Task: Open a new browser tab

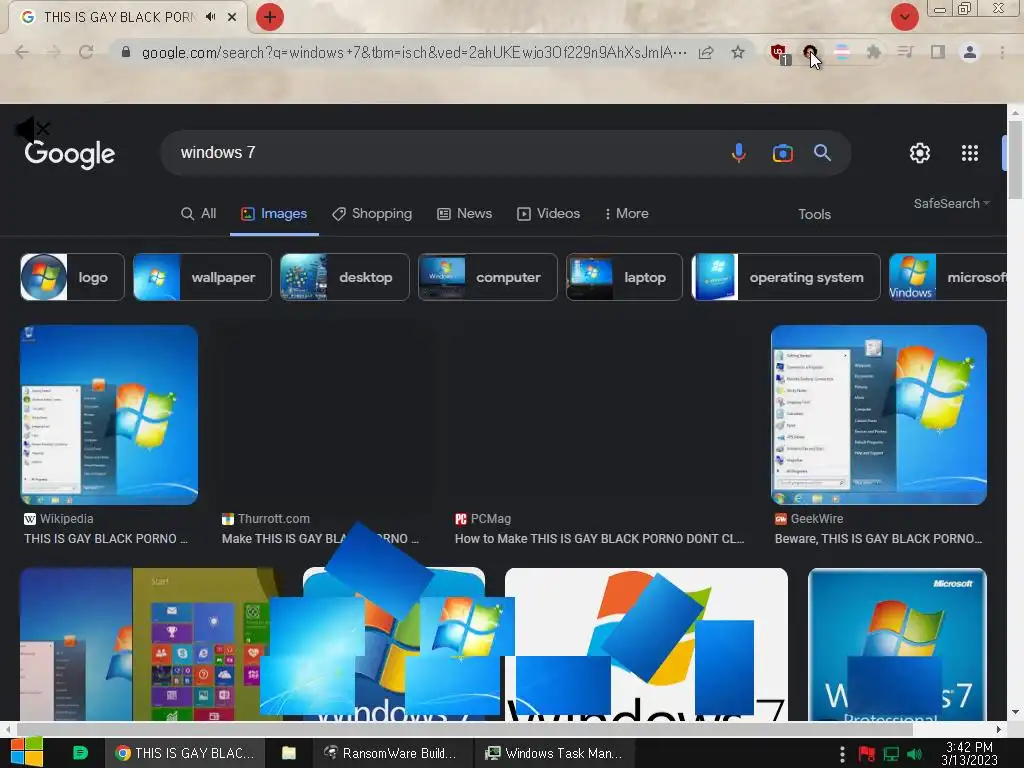Action: [269, 17]
